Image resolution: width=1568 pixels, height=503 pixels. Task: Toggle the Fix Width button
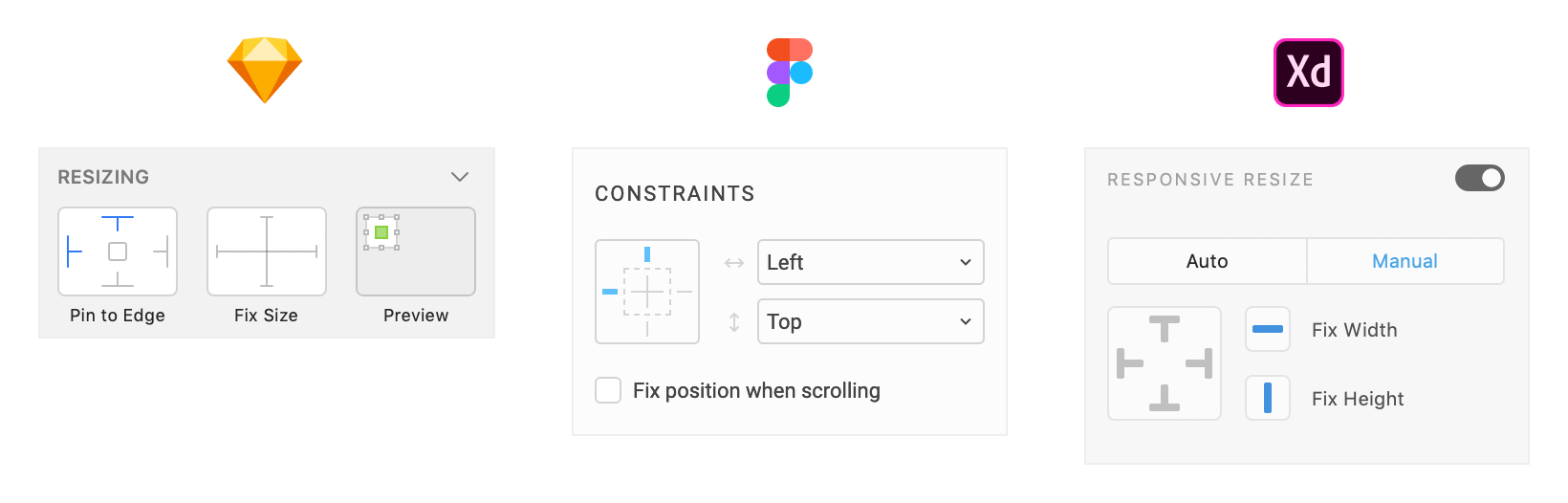pos(1268,329)
